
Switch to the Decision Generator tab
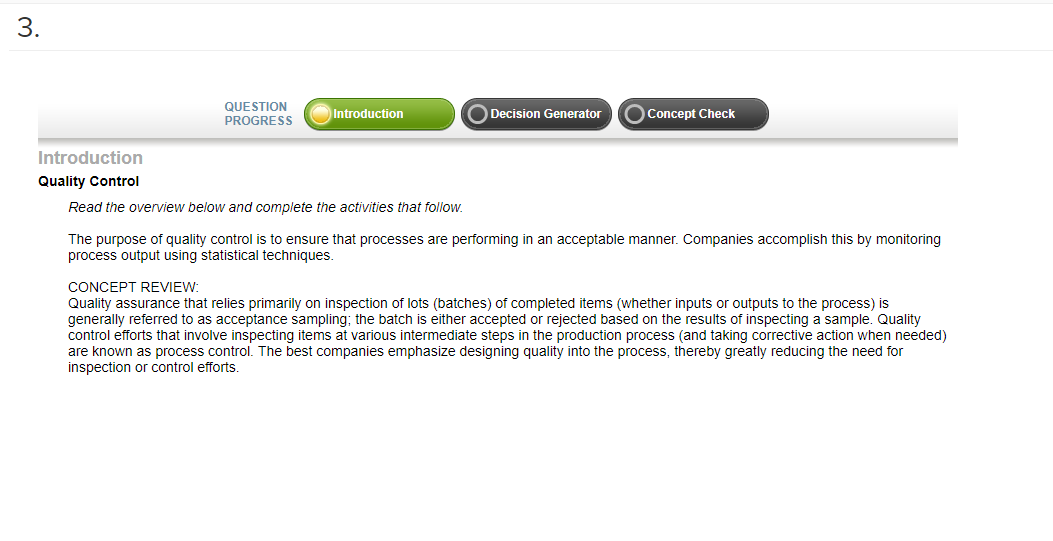536,114
